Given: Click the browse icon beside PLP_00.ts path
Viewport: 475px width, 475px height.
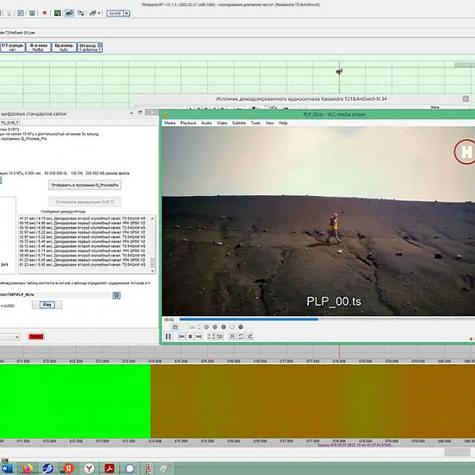Looking at the screenshot, I should tap(116, 295).
